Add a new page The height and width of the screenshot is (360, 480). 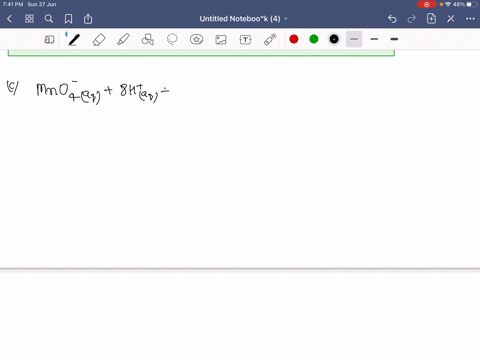431,19
